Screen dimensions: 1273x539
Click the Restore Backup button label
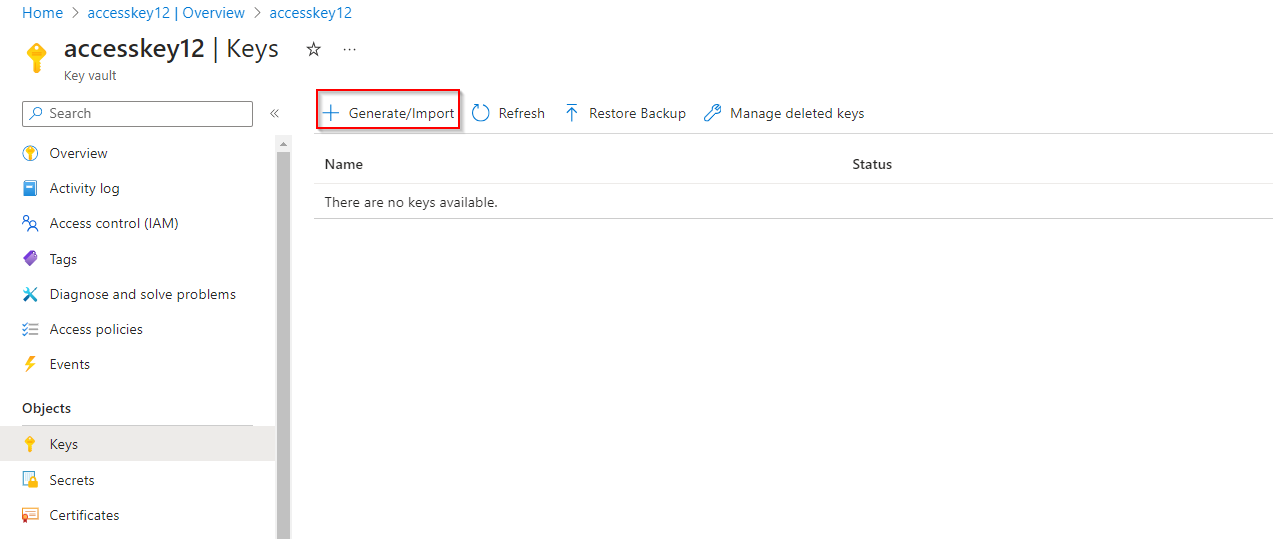click(637, 113)
